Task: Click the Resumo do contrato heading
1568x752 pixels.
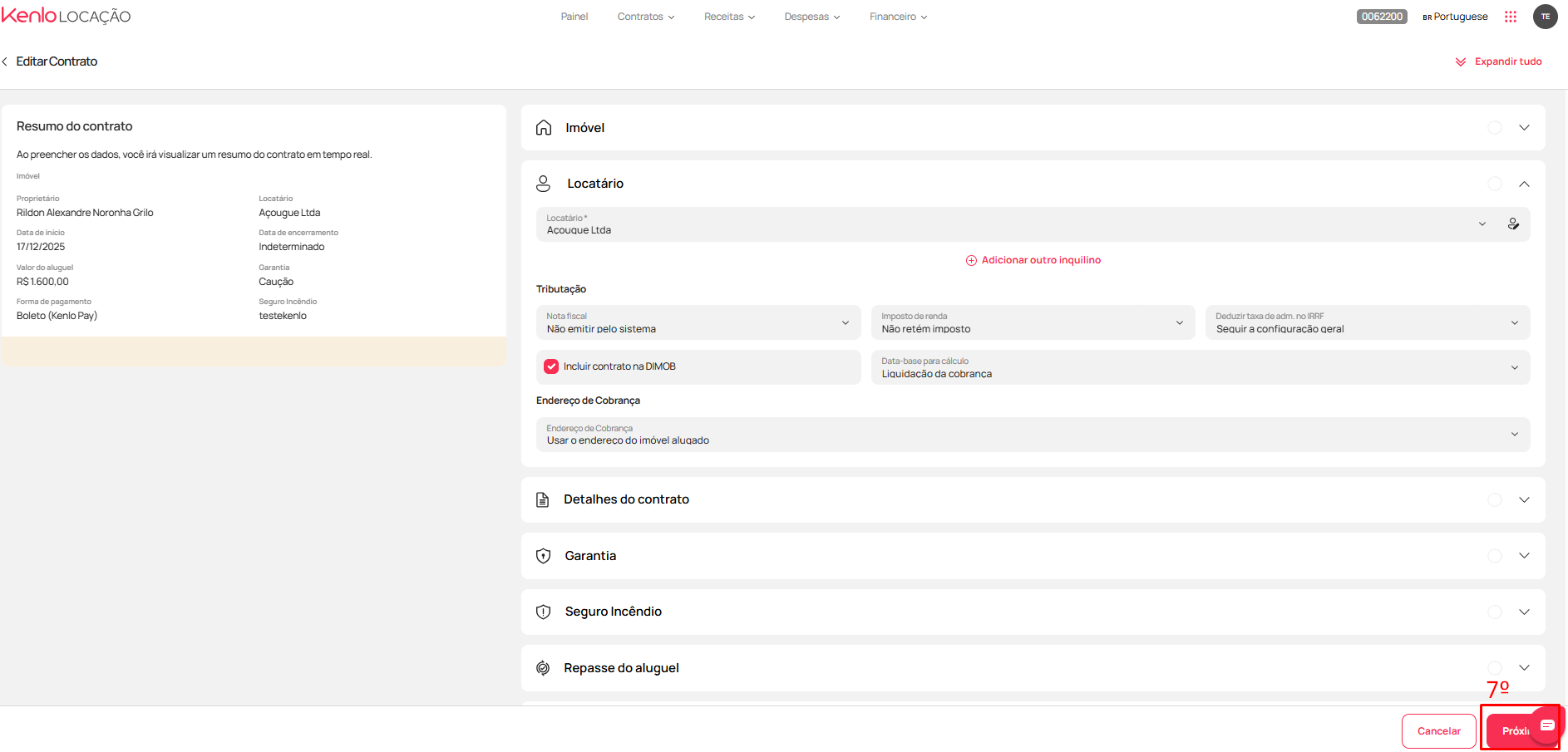Action: [x=75, y=126]
